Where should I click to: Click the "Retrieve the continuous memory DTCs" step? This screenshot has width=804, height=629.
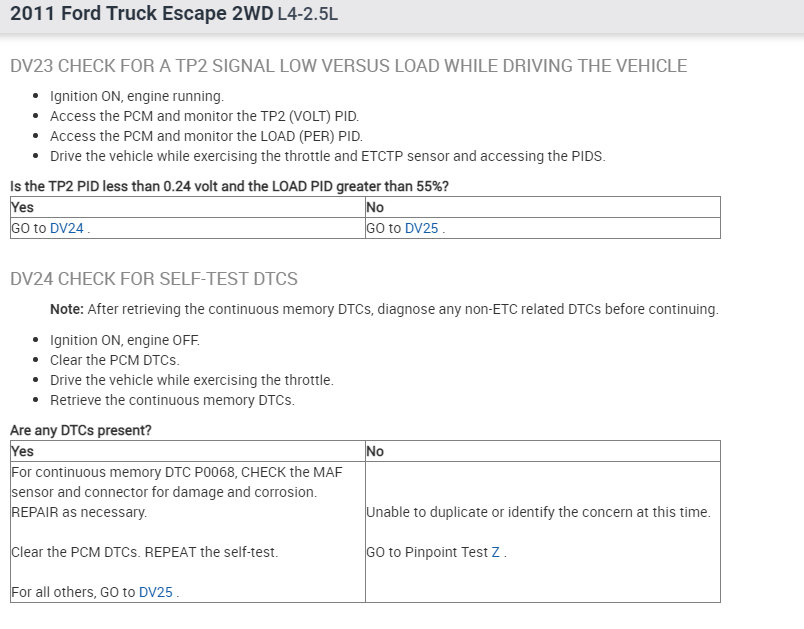coord(172,400)
